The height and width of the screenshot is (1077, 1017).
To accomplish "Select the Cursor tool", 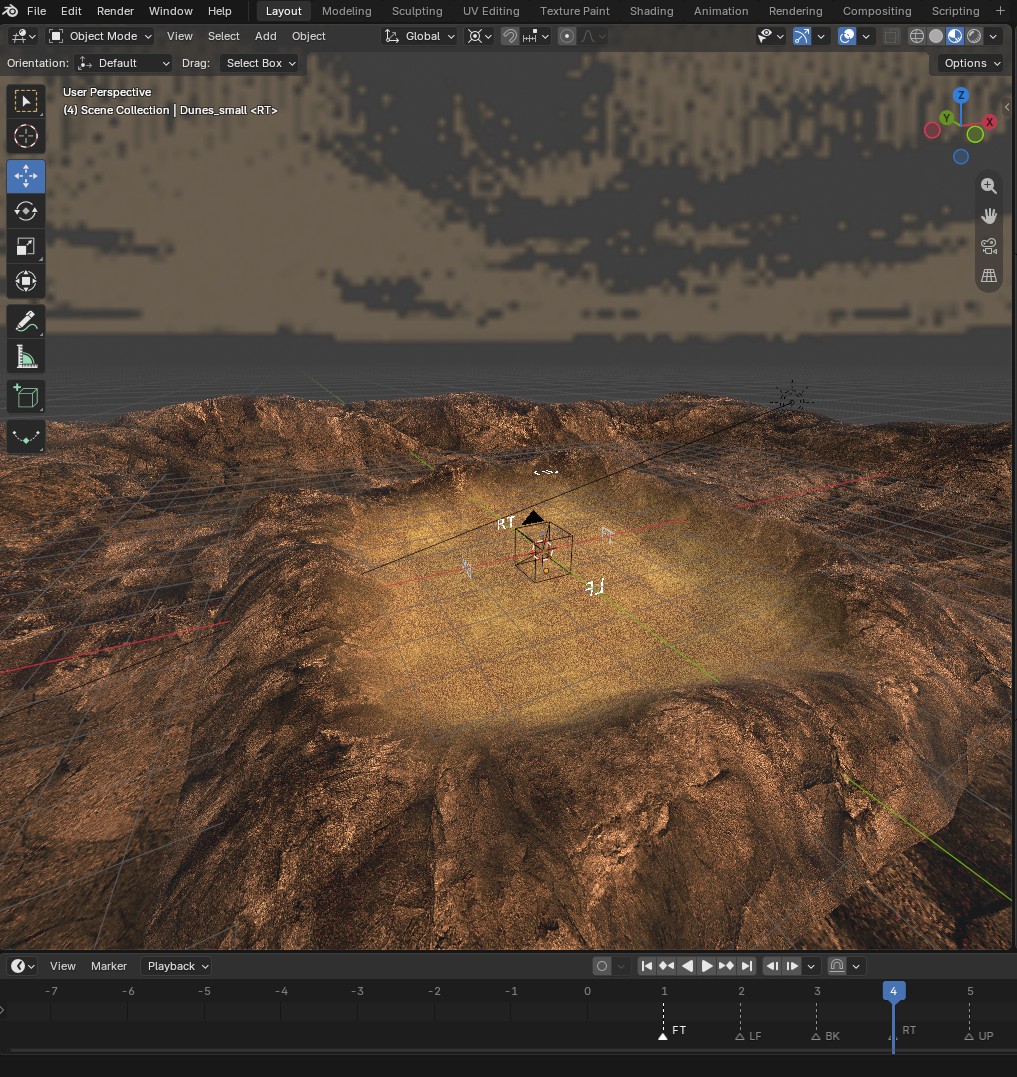I will pyautogui.click(x=26, y=136).
